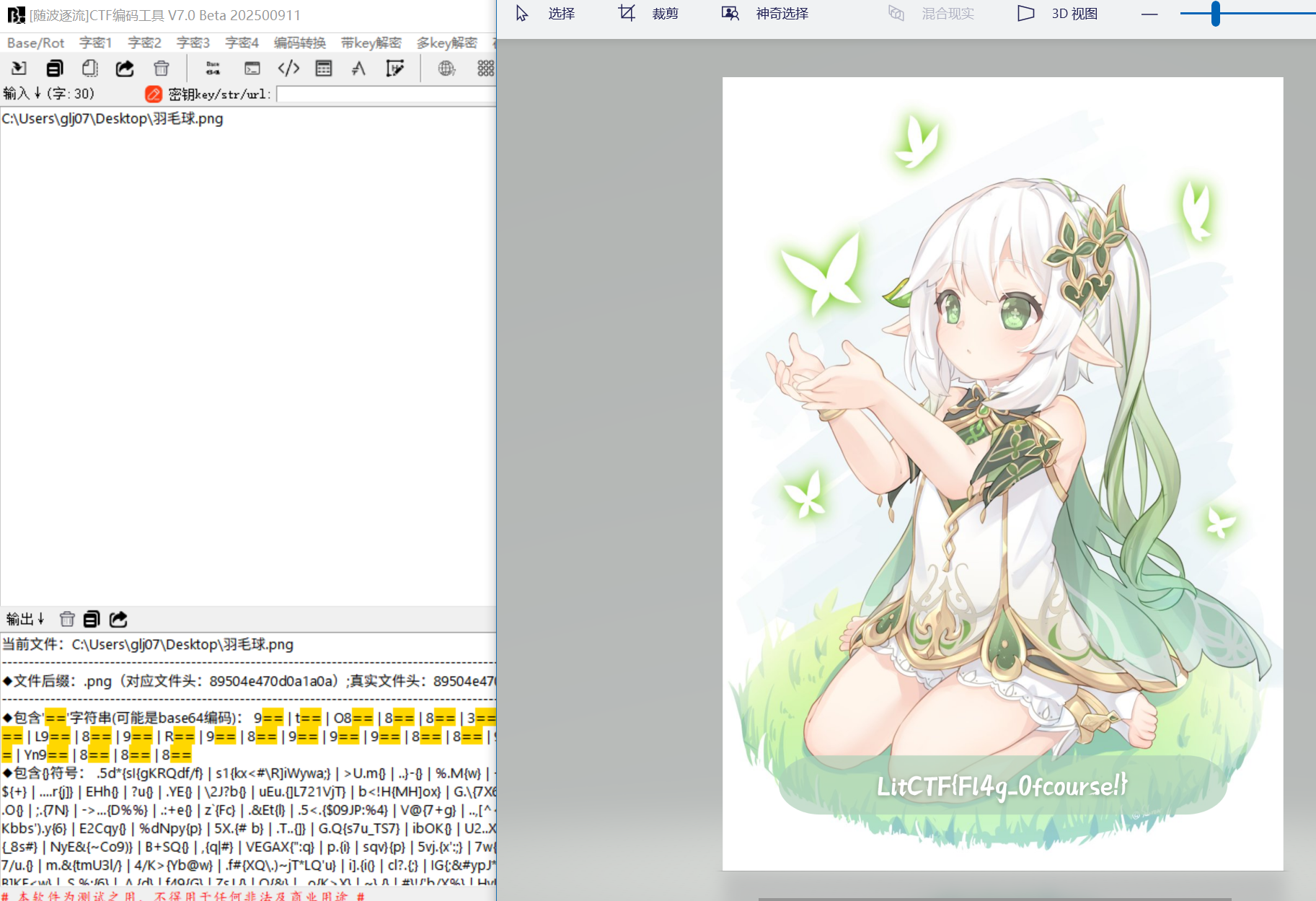Open the terminal console icon

[252, 69]
